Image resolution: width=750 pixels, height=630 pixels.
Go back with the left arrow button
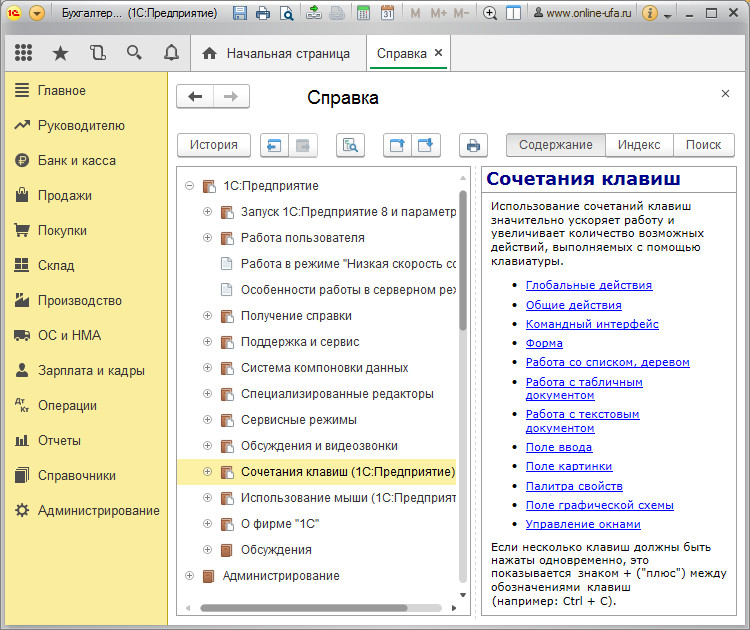click(195, 96)
